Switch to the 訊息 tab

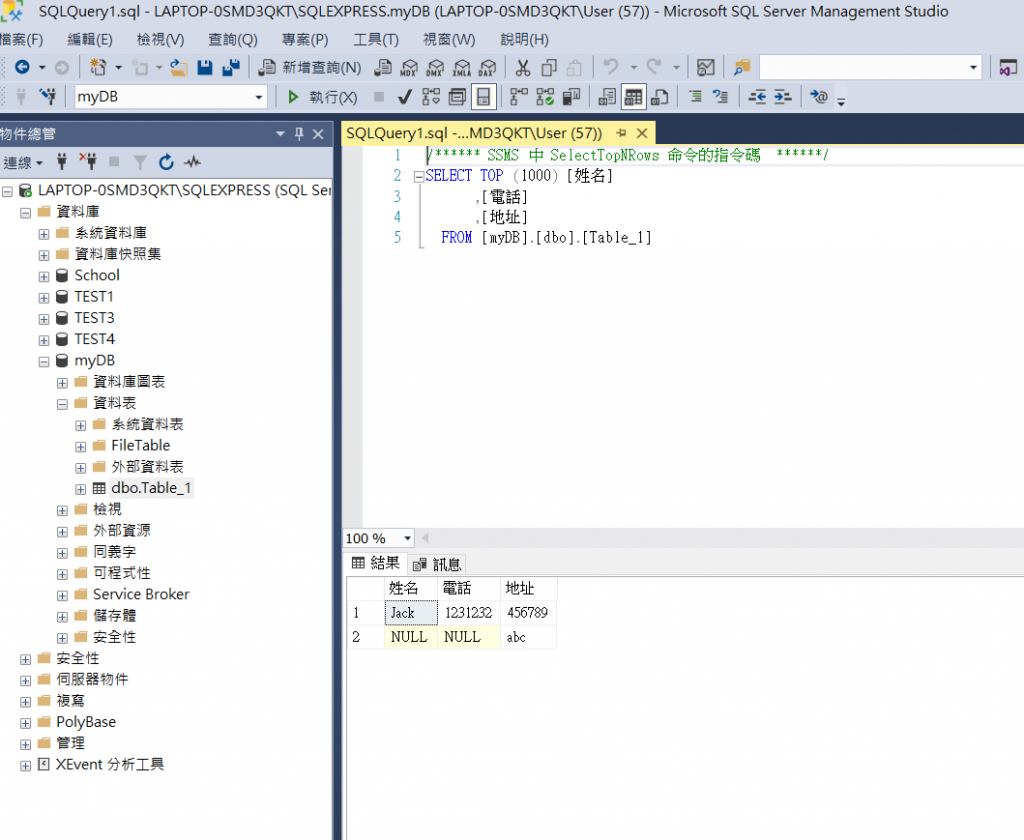click(438, 564)
